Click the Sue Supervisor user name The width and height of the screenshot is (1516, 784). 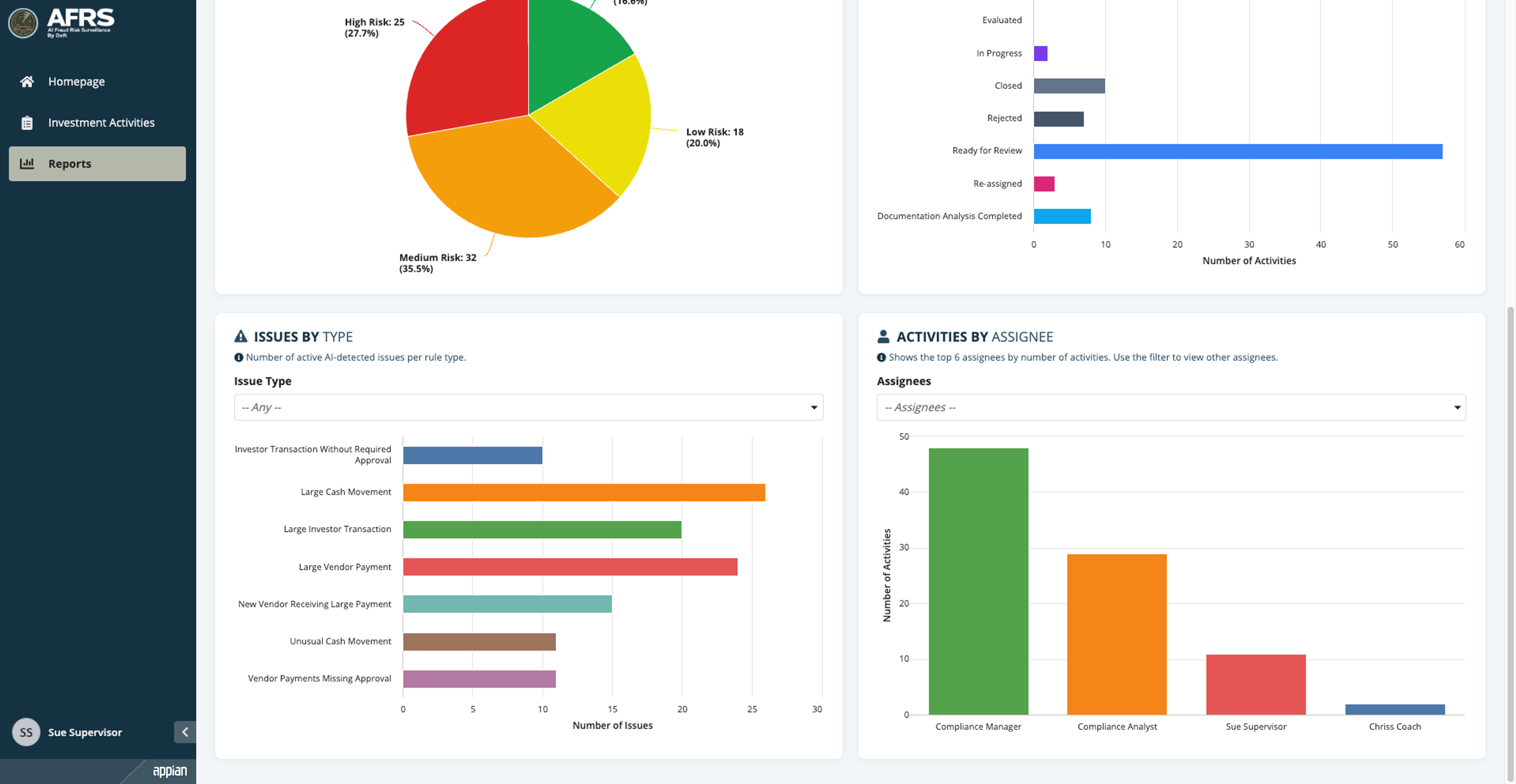tap(85, 732)
